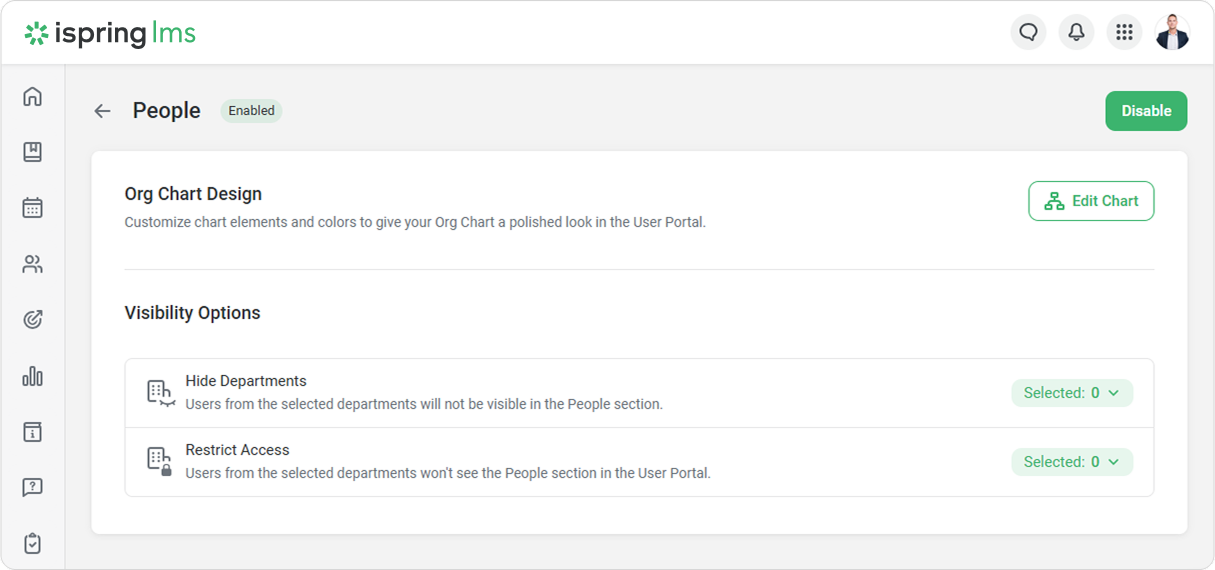Open the notifications bell

click(x=1076, y=33)
